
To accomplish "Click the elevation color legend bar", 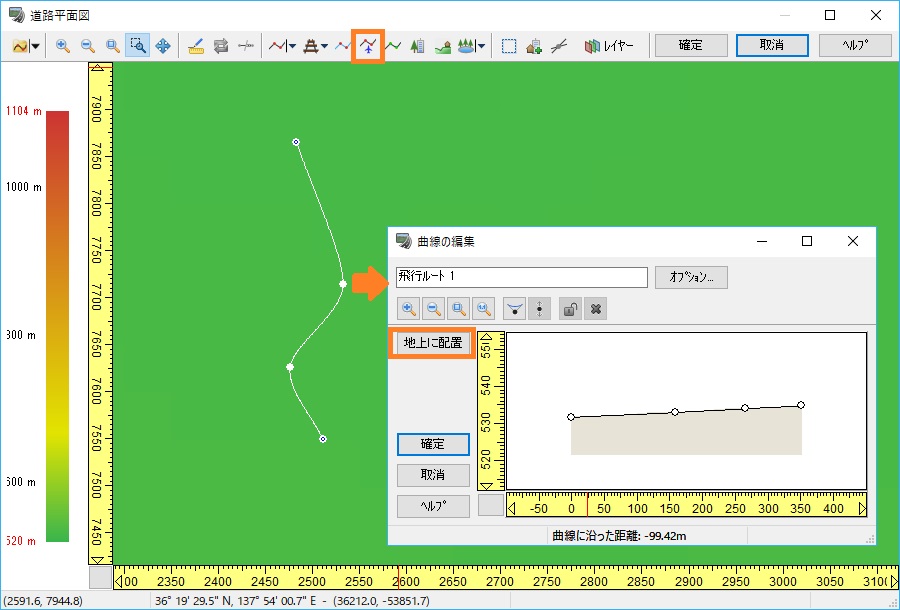I will click(57, 326).
